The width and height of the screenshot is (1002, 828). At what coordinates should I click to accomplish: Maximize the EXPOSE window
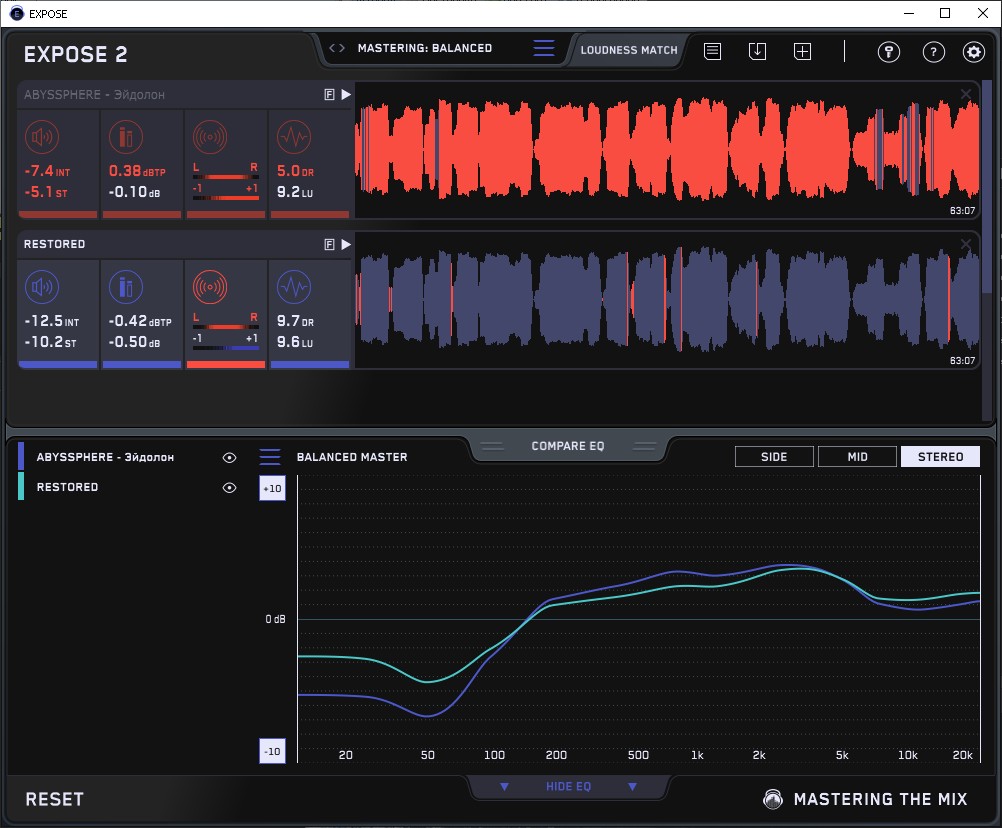[945, 13]
